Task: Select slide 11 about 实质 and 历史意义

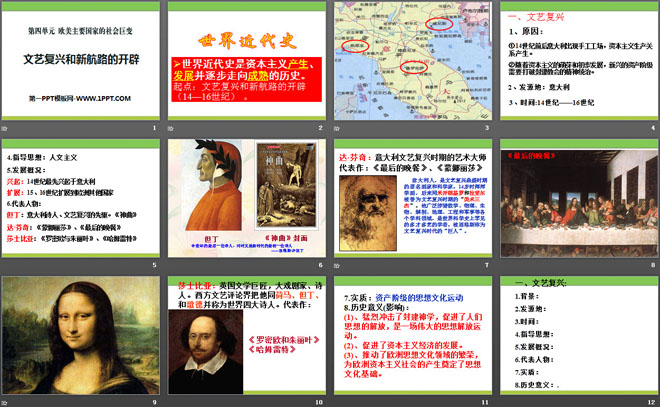Action: pyautogui.click(x=413, y=335)
